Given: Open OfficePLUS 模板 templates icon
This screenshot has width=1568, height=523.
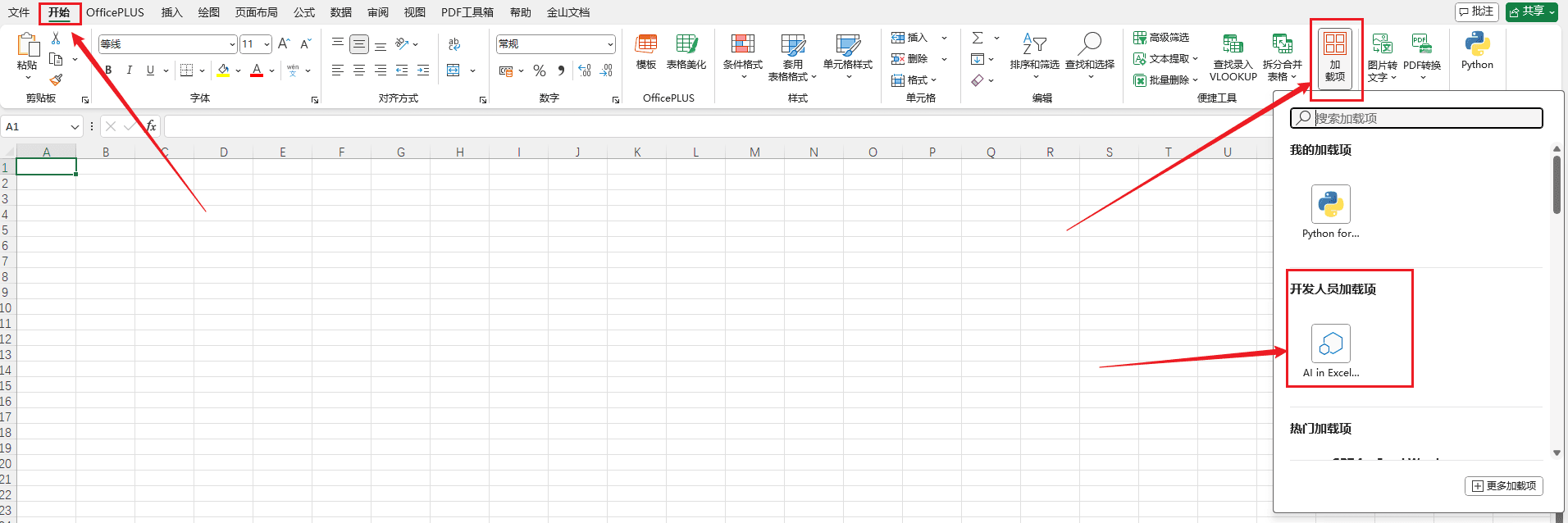Looking at the screenshot, I should pyautogui.click(x=646, y=52).
